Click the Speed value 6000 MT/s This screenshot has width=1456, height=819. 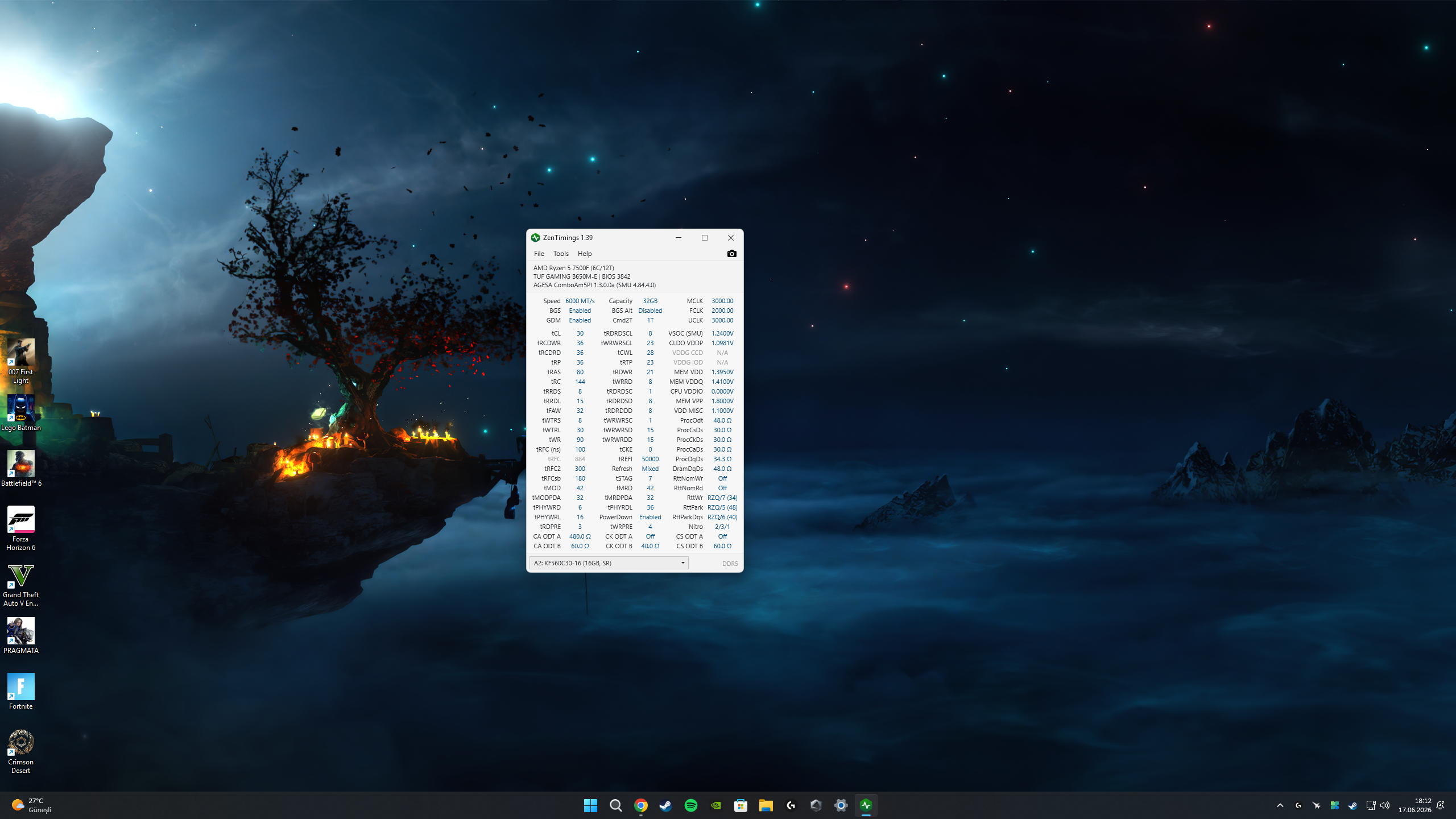(580, 301)
